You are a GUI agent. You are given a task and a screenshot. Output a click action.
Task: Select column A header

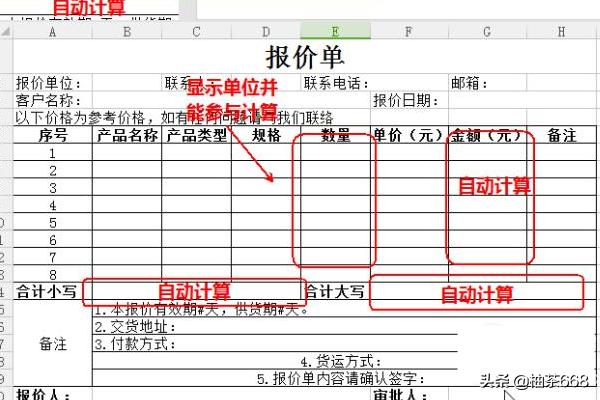(x=52, y=32)
